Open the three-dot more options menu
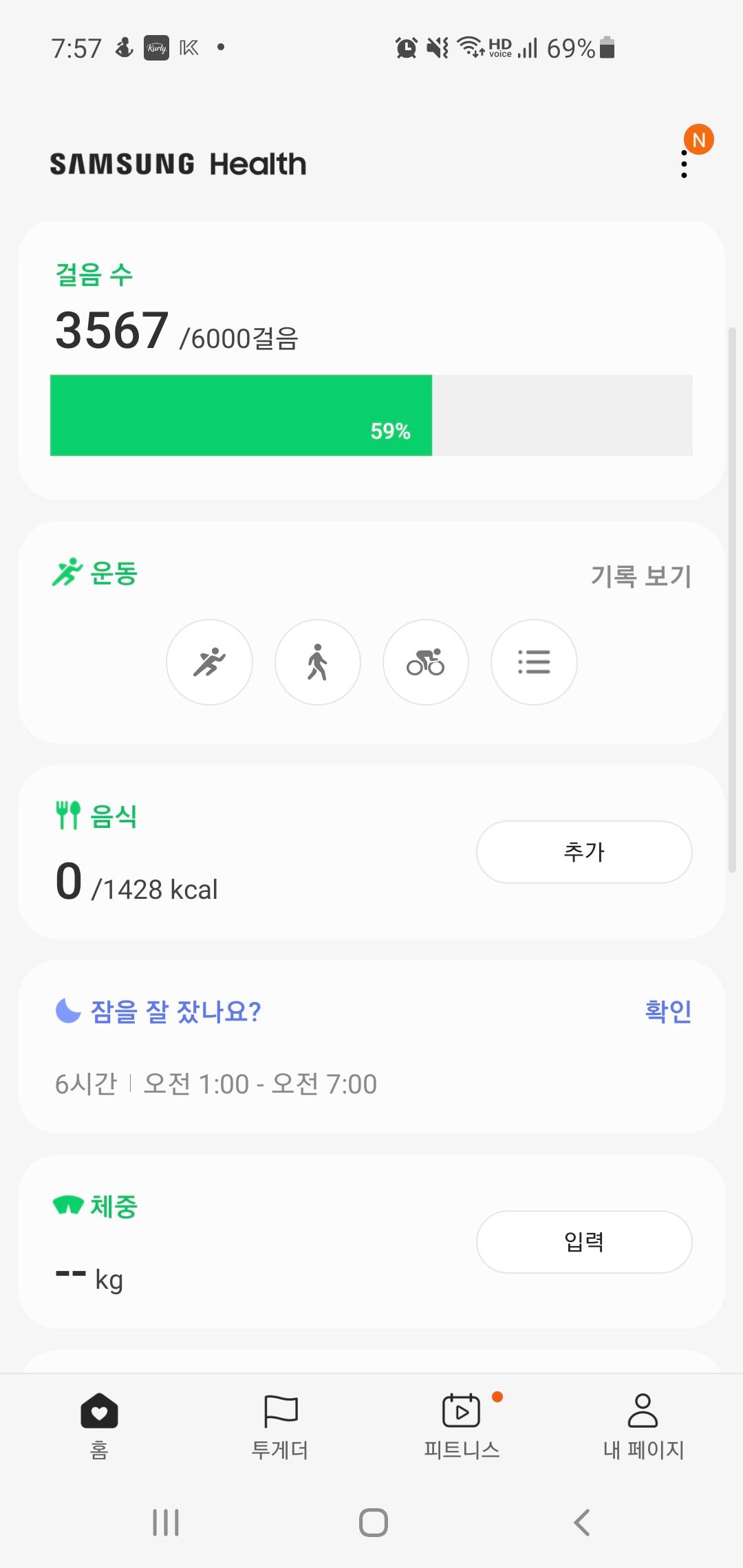Image resolution: width=743 pixels, height=1568 pixels. pos(684,165)
